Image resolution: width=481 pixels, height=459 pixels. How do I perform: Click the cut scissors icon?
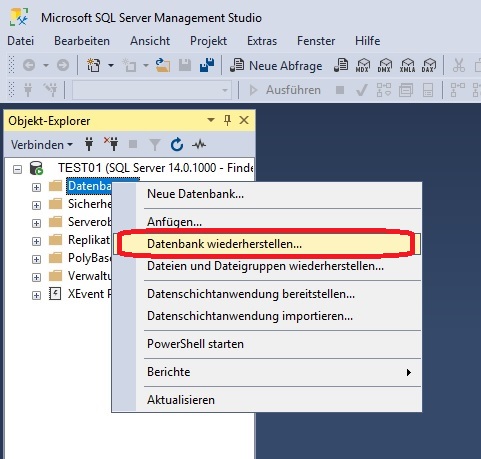click(459, 65)
